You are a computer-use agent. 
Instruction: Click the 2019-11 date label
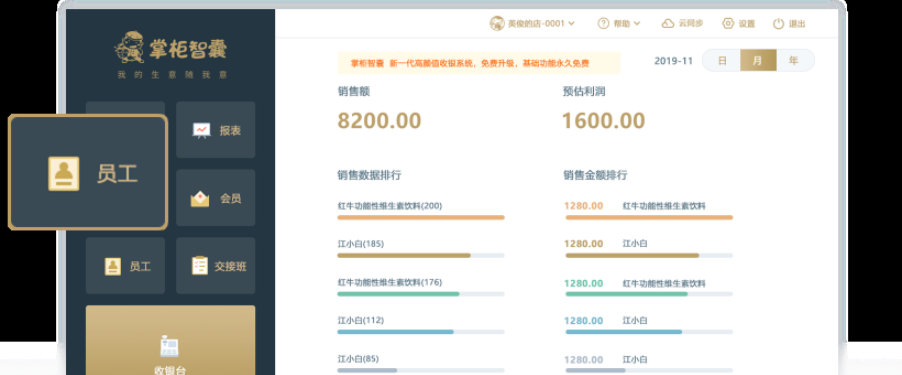point(674,61)
